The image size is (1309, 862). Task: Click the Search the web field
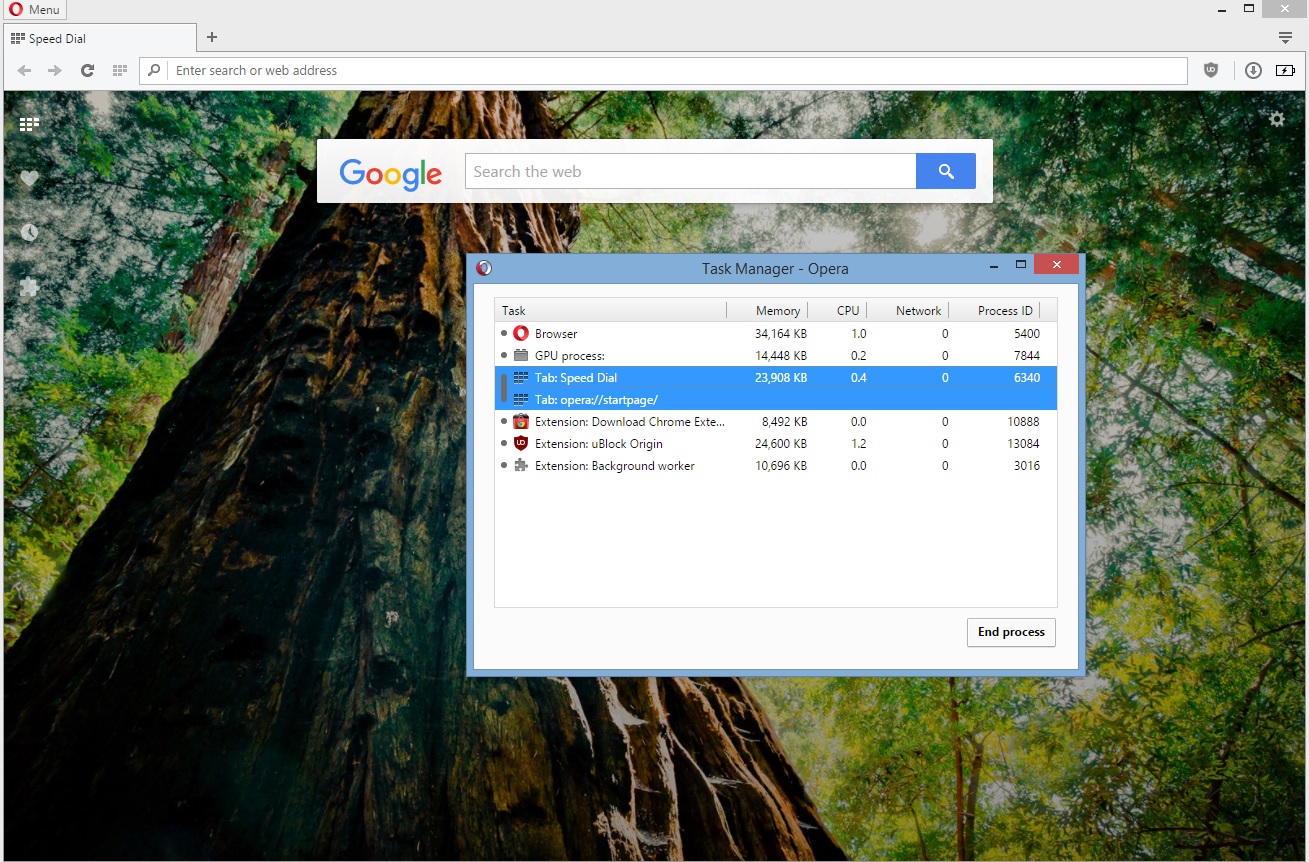(x=690, y=171)
